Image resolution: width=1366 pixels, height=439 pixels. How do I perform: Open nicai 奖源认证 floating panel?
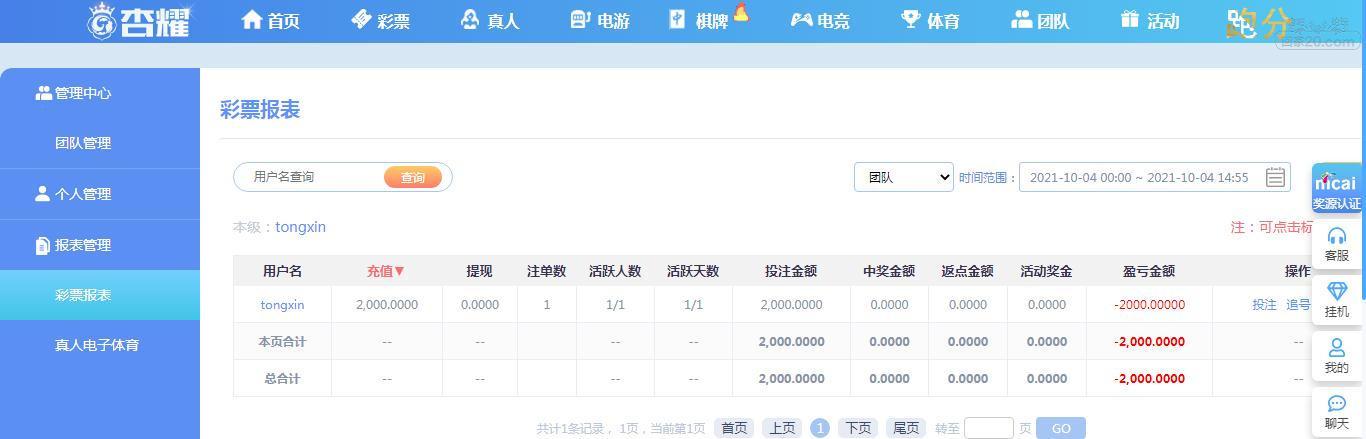point(1336,190)
